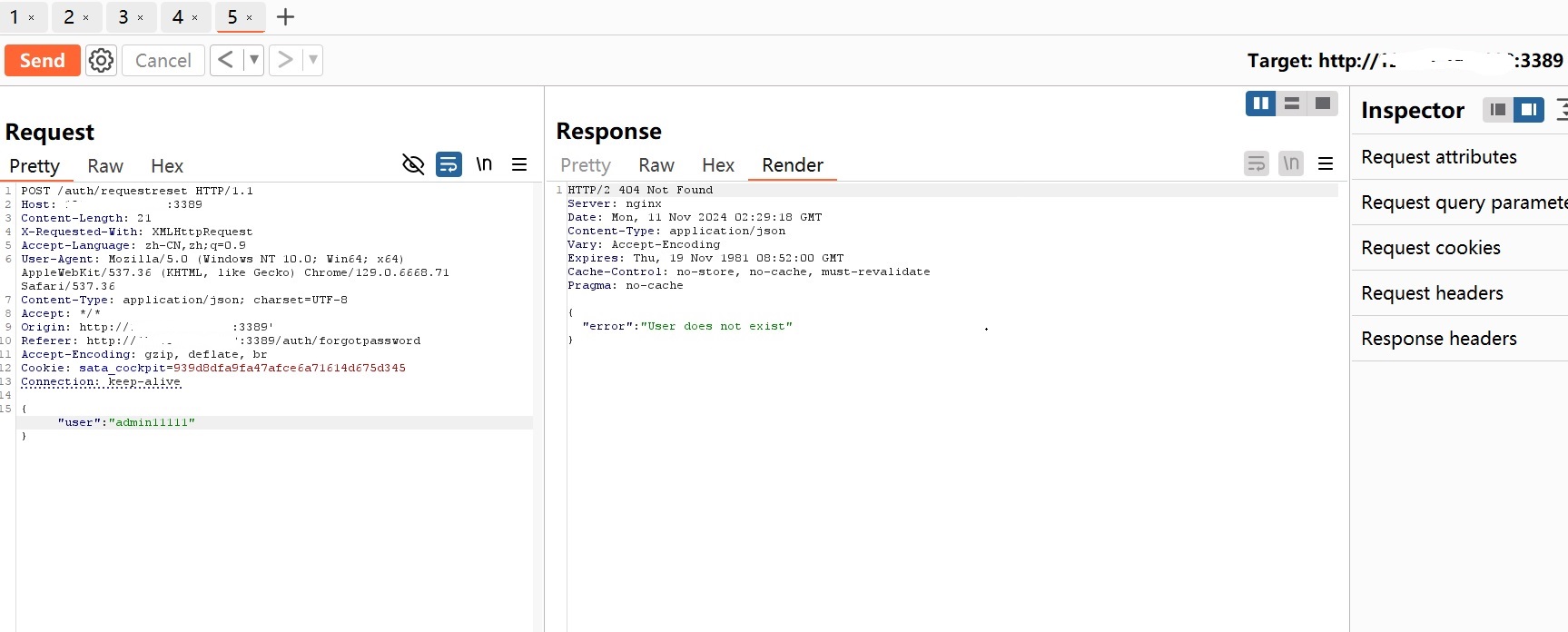The width and height of the screenshot is (1568, 632).
Task: Switch to the Hex response tab
Action: 717,165
